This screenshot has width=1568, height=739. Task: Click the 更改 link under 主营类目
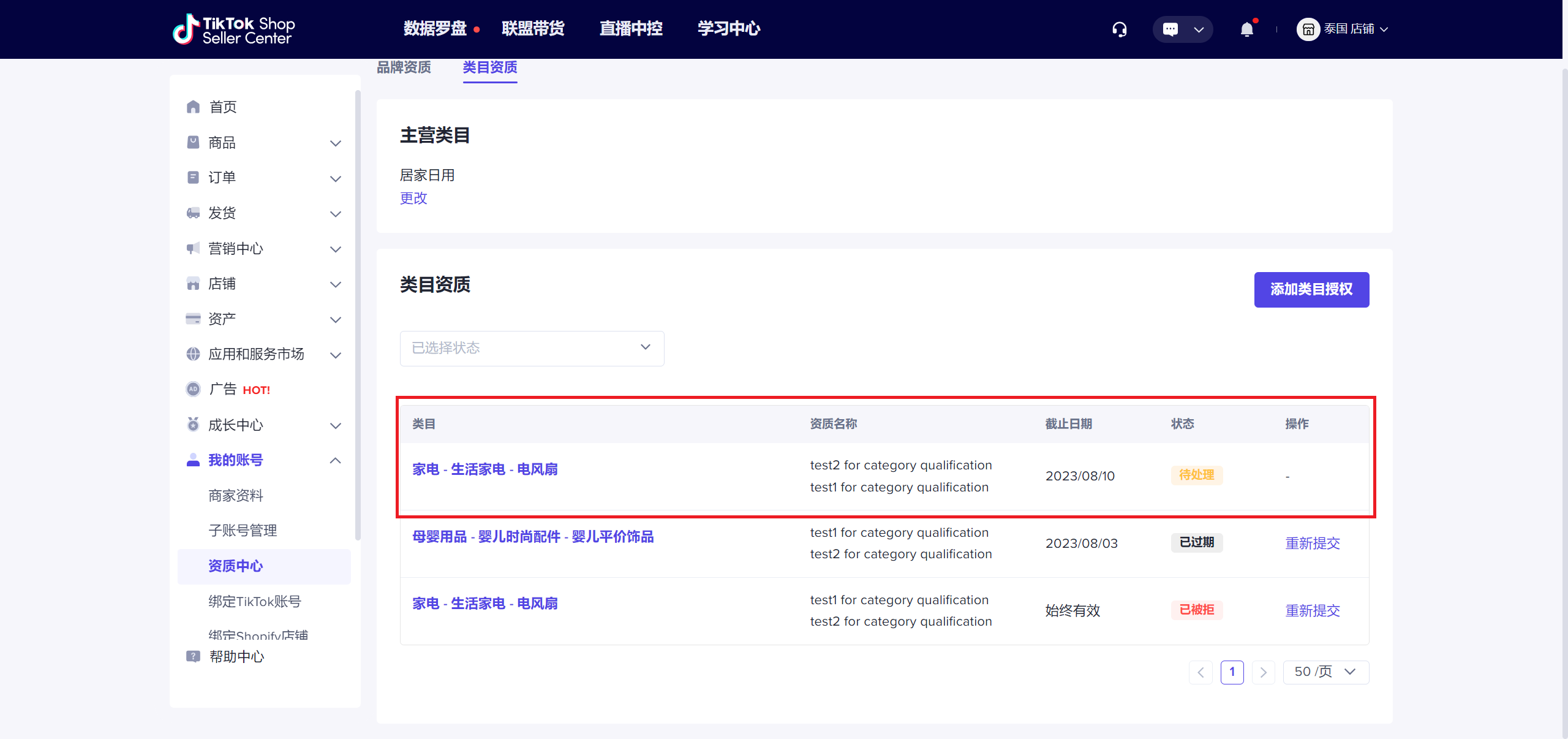click(x=413, y=199)
